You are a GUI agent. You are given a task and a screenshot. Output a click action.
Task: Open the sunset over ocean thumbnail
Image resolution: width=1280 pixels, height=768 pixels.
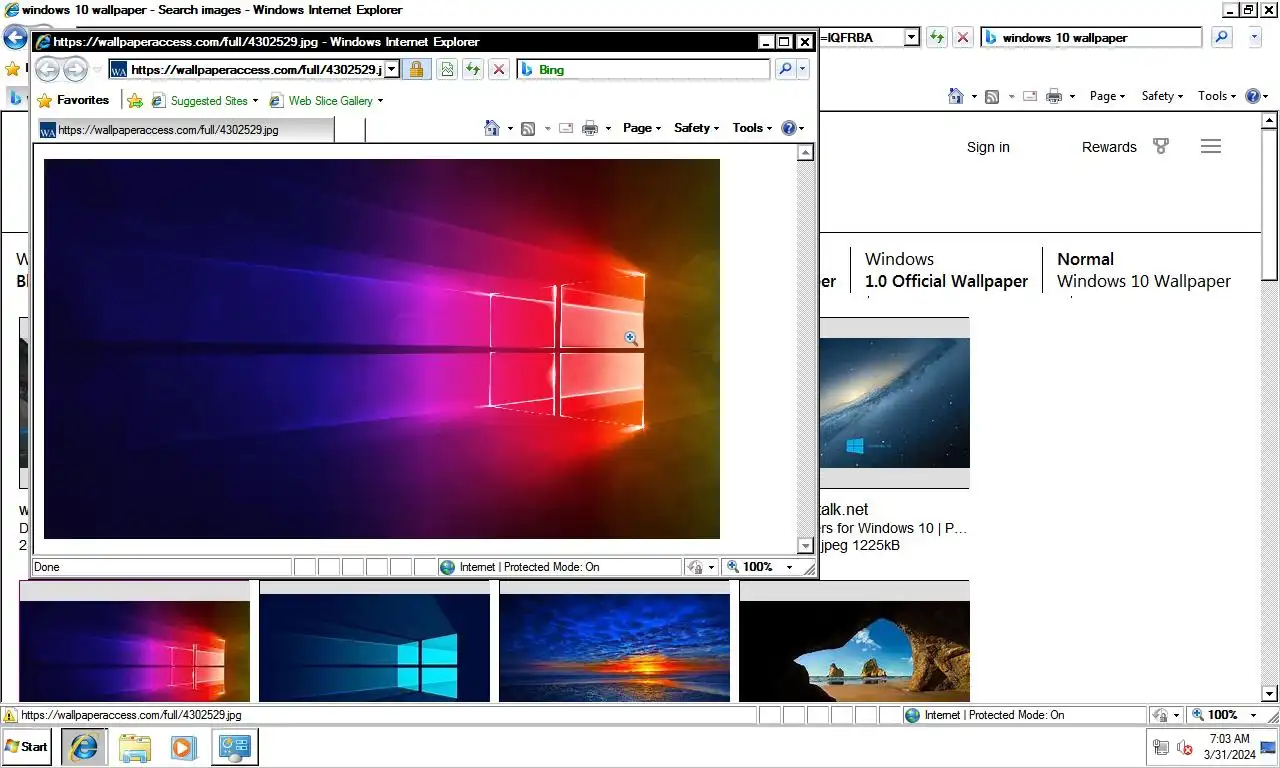coord(614,648)
